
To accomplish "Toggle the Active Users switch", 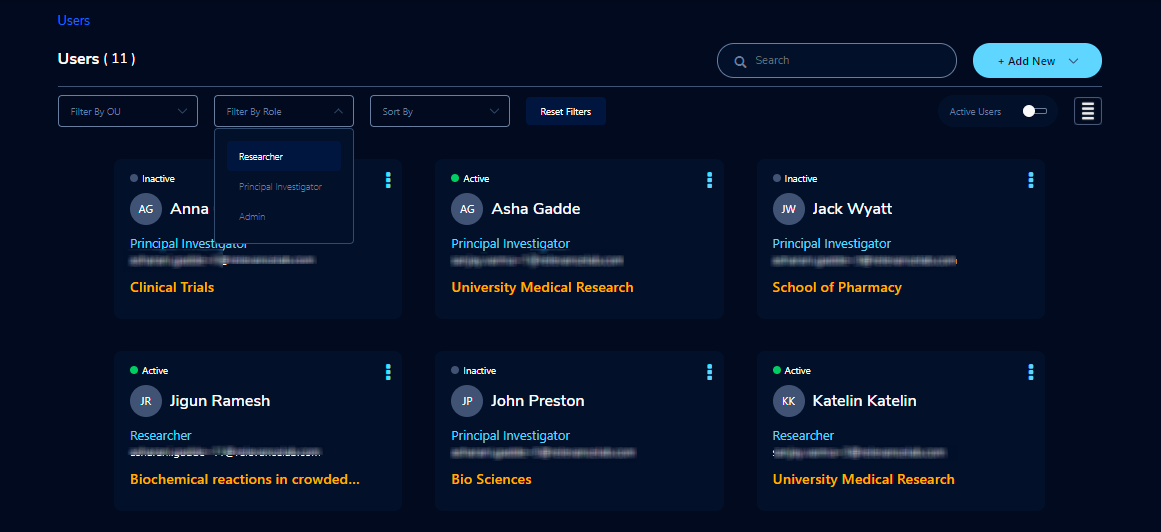I will [x=1035, y=111].
